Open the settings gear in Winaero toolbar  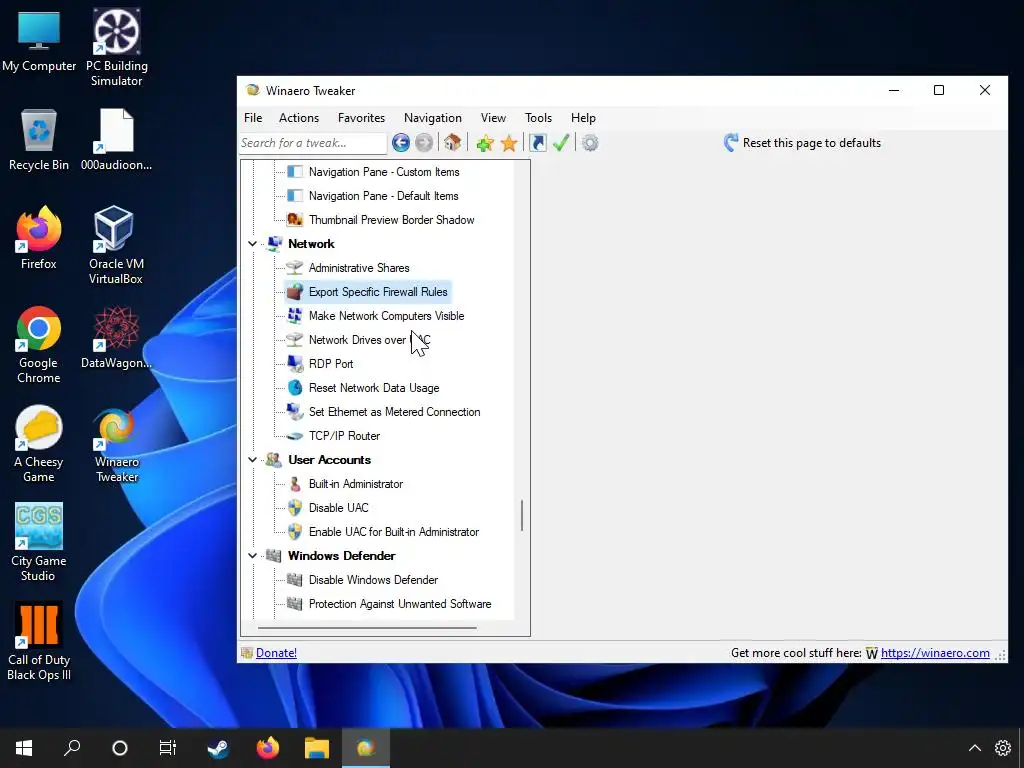590,142
